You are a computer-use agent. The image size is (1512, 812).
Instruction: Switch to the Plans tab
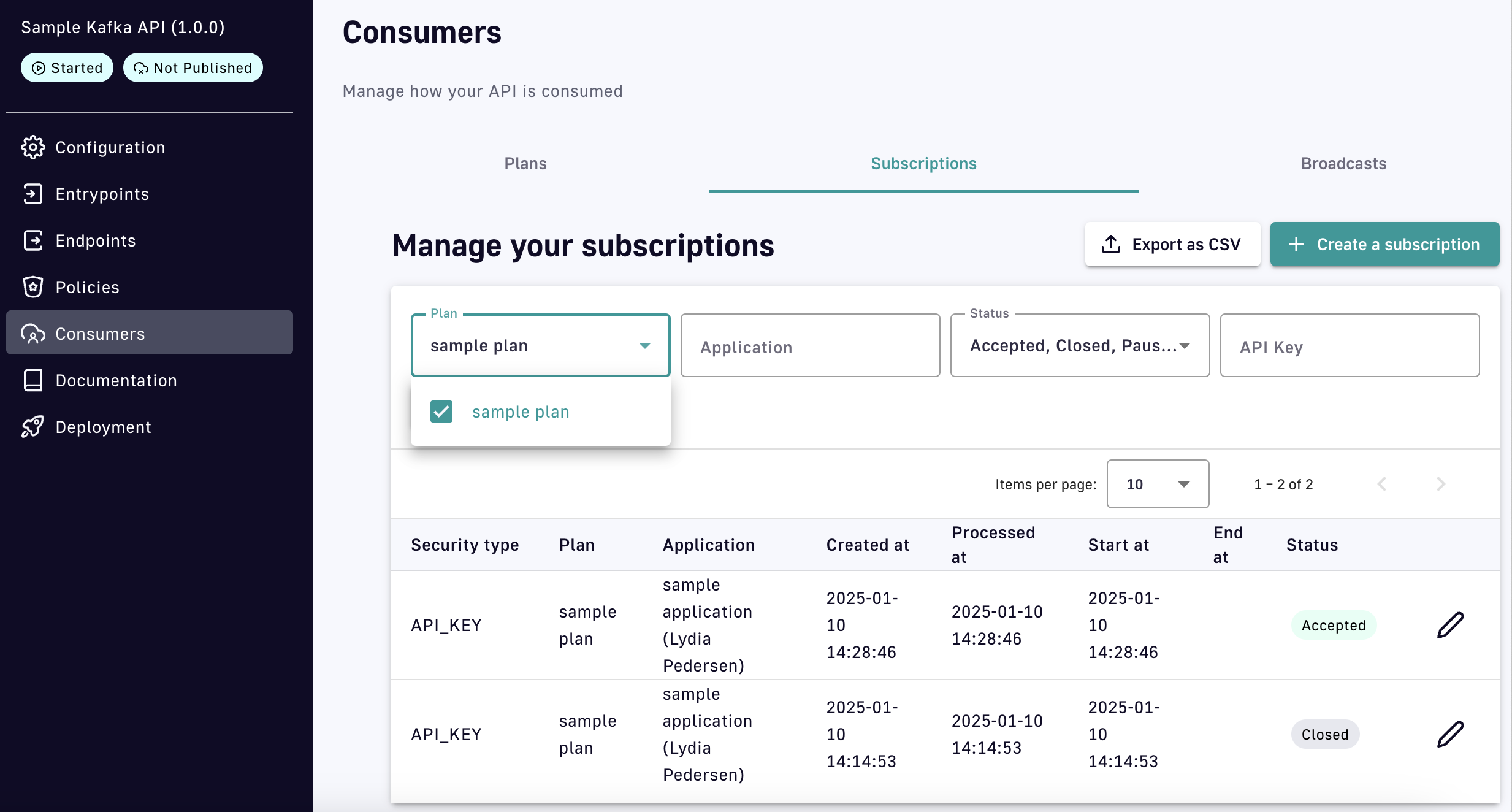click(x=525, y=164)
